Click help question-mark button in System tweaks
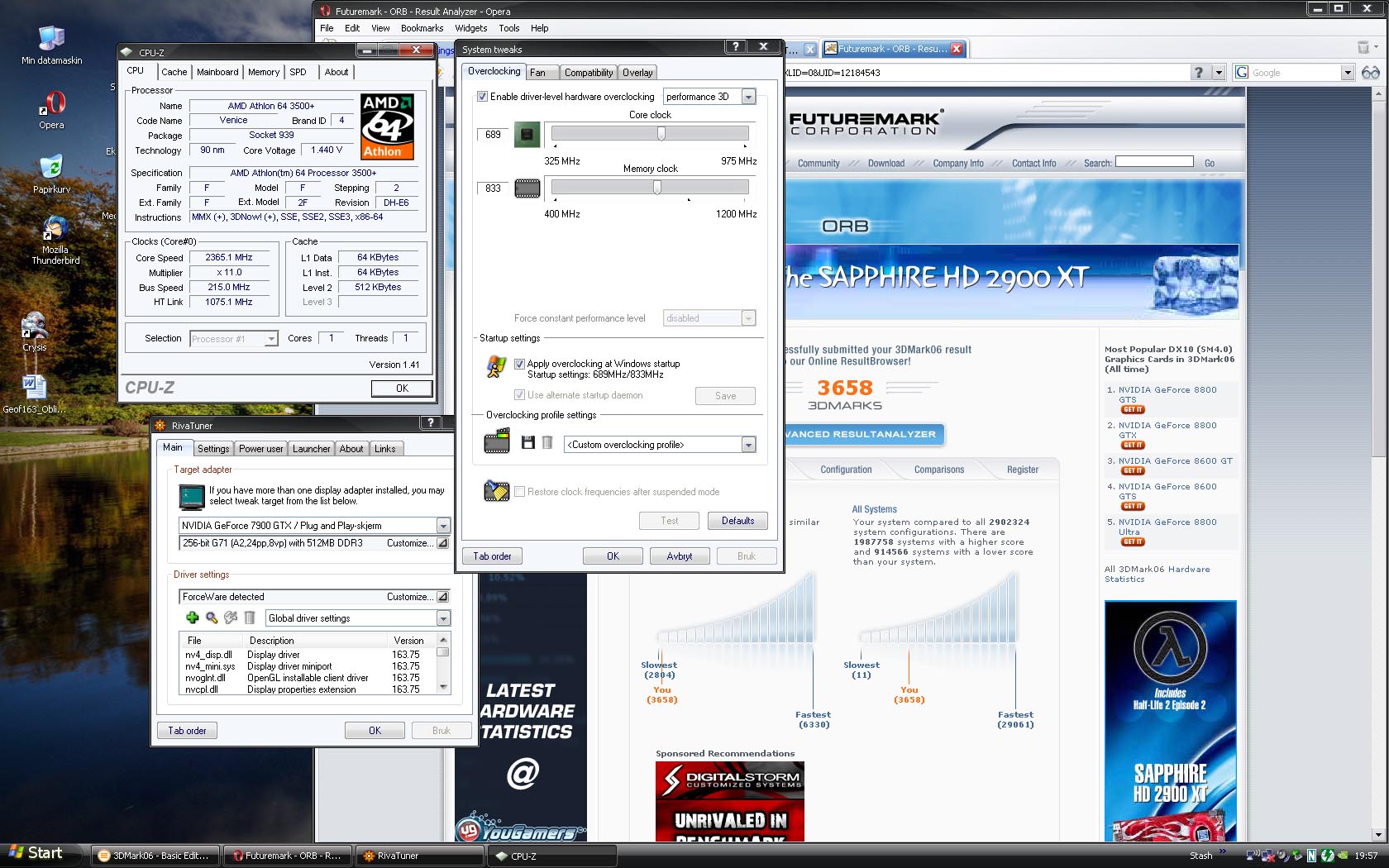 (x=736, y=46)
